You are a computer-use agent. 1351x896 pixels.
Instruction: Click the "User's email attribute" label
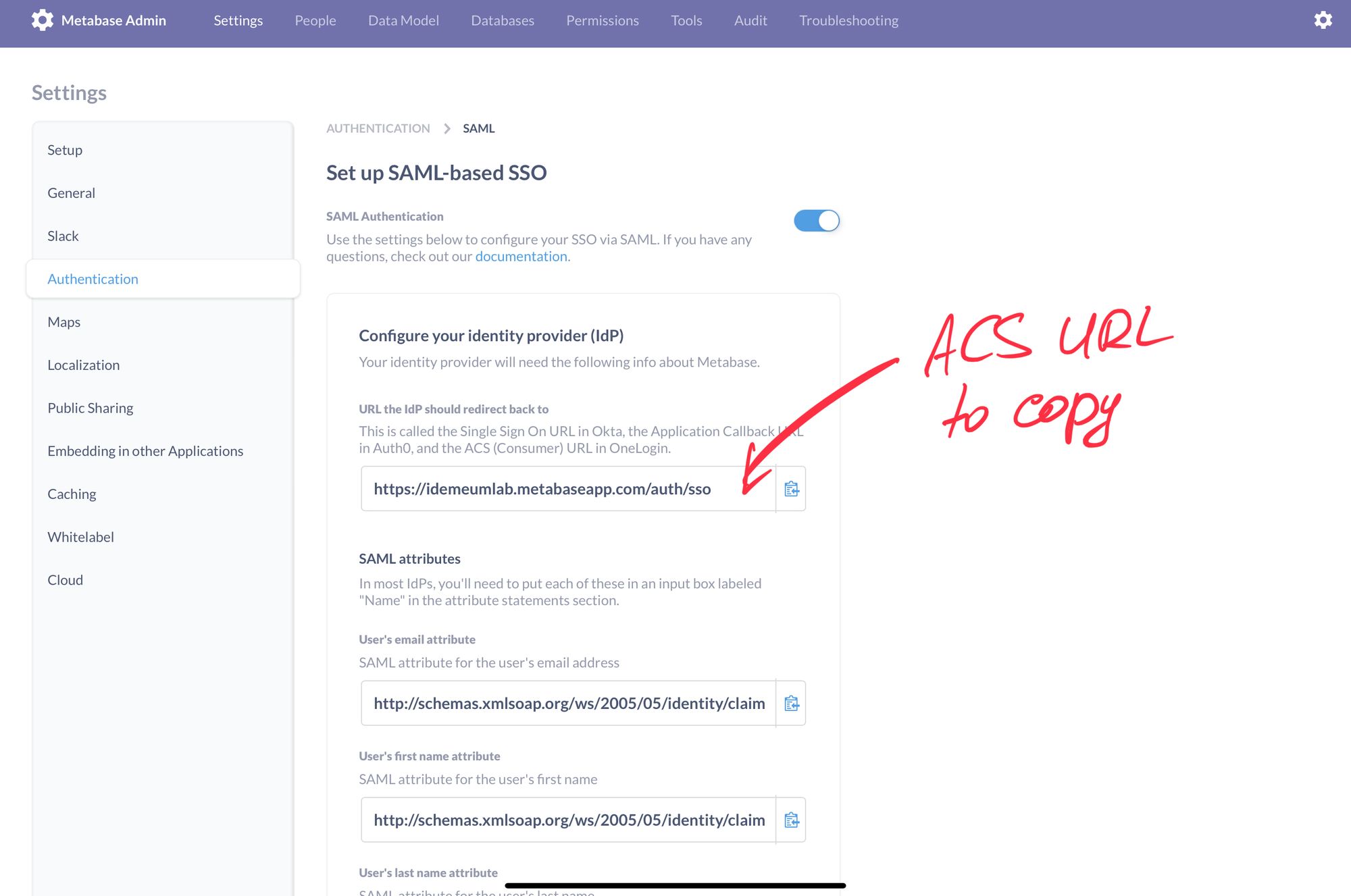[x=417, y=639]
